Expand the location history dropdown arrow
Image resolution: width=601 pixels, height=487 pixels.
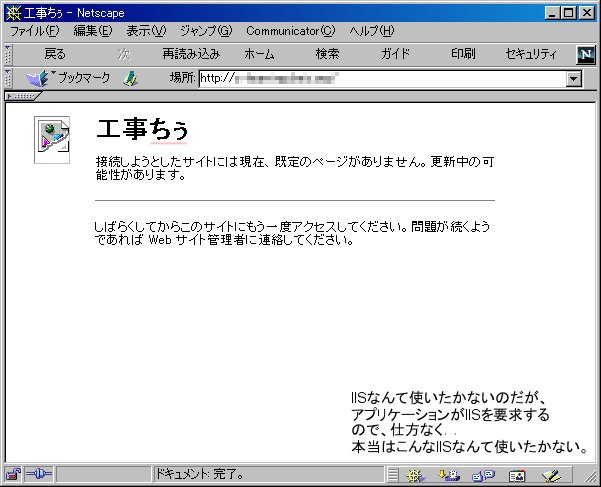click(x=574, y=79)
